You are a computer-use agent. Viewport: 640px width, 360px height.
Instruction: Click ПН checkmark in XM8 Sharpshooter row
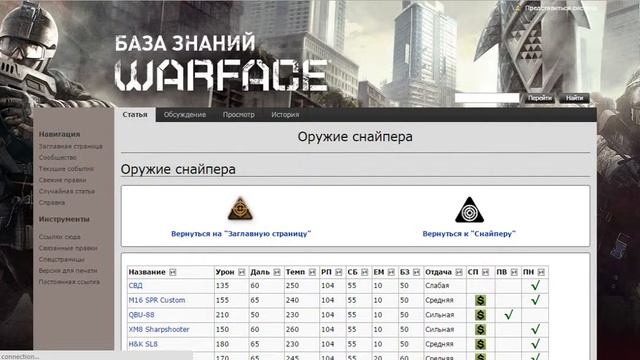point(536,329)
